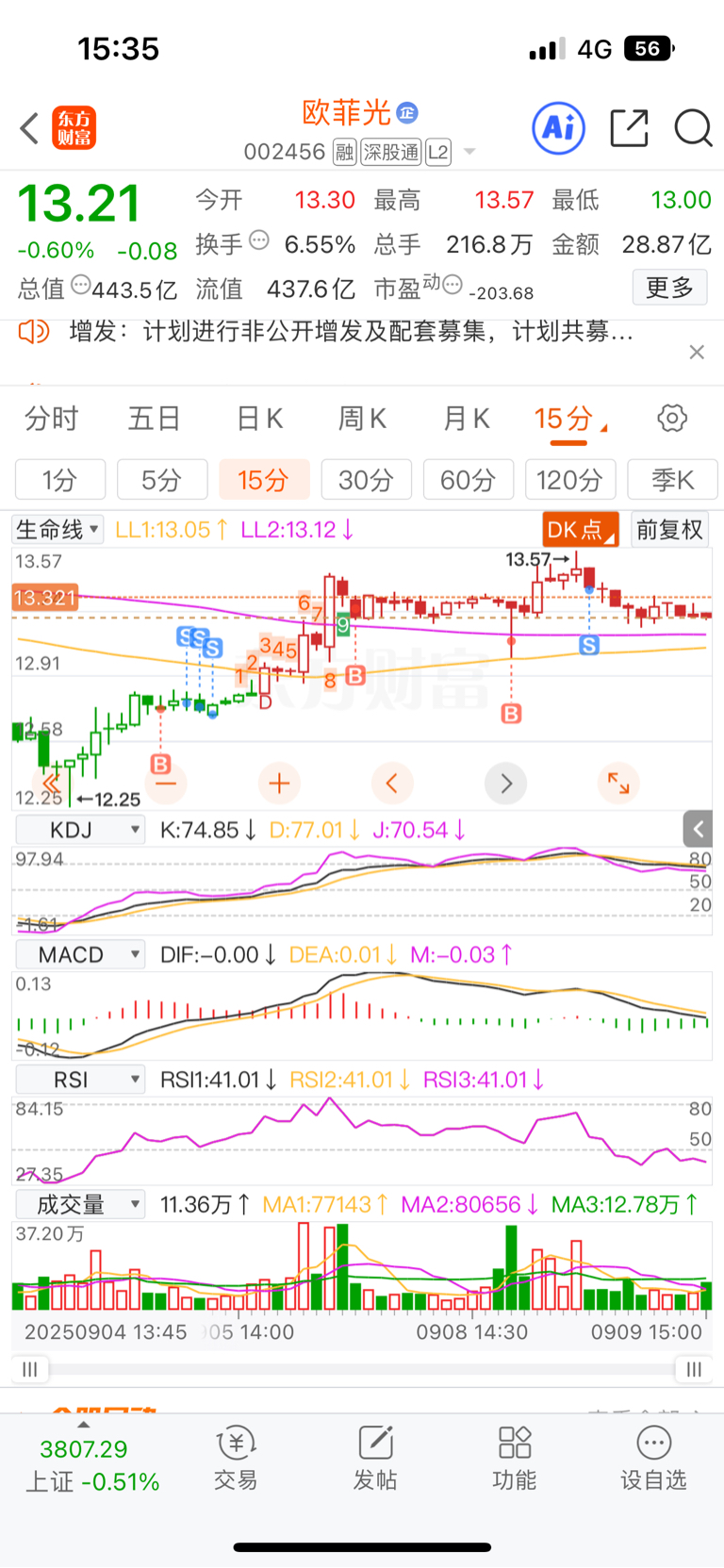Tap the 东方财富 logo icon
The image size is (724, 1568).
tap(74, 128)
